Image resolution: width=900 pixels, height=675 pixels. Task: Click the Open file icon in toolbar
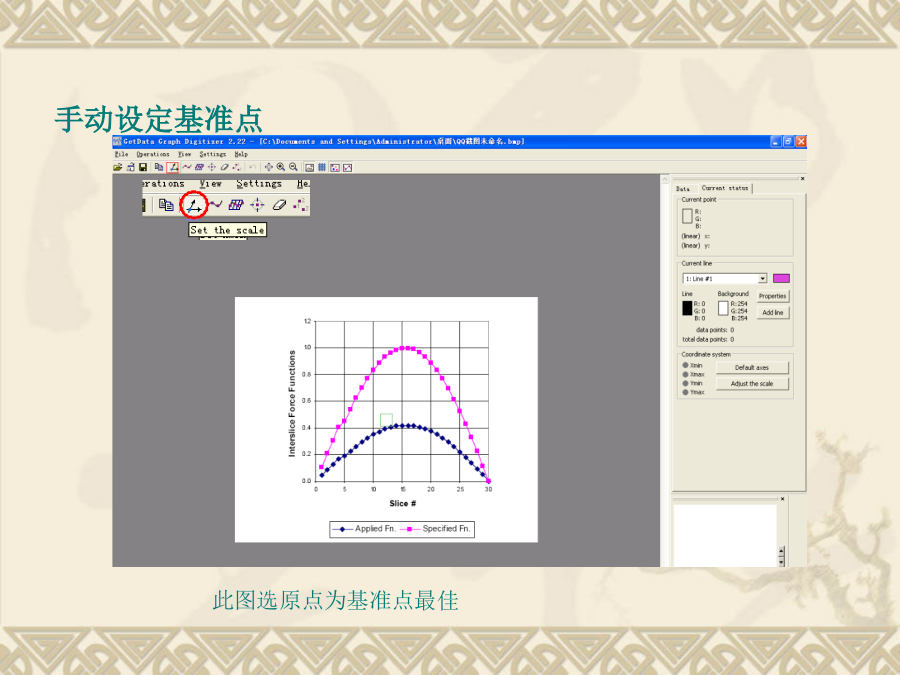117,167
